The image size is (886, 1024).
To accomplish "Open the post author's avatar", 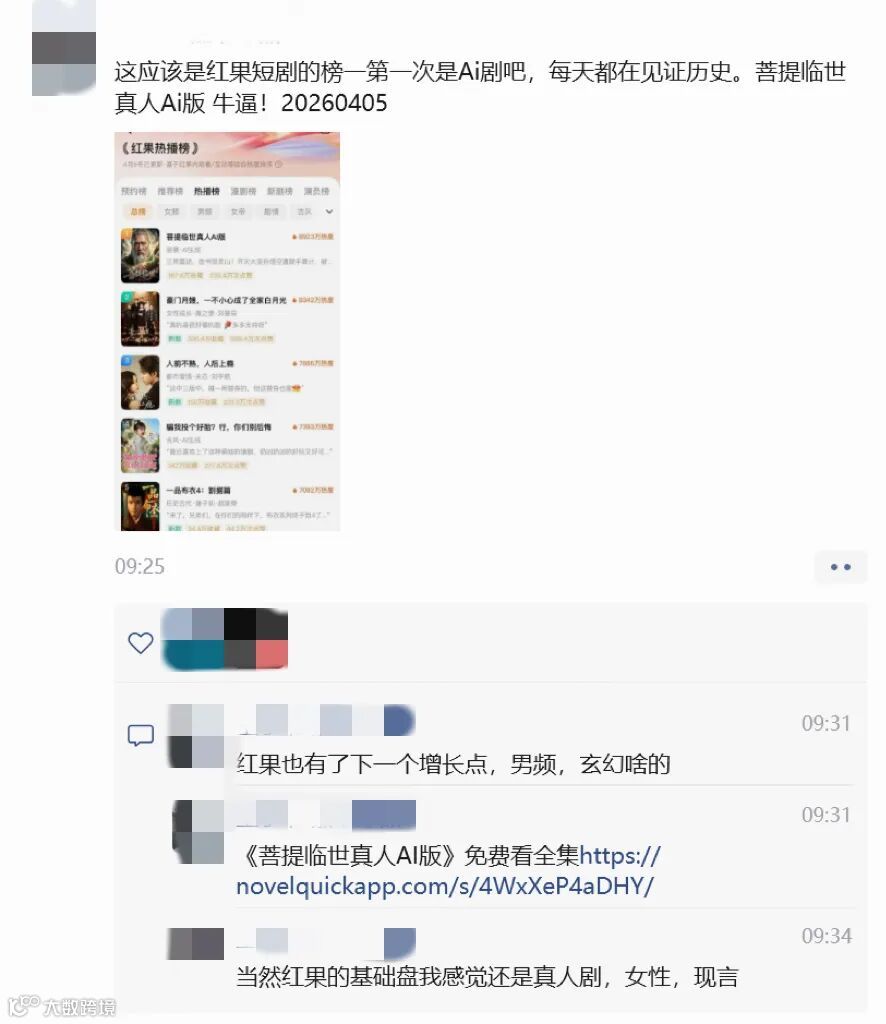I will click(64, 48).
